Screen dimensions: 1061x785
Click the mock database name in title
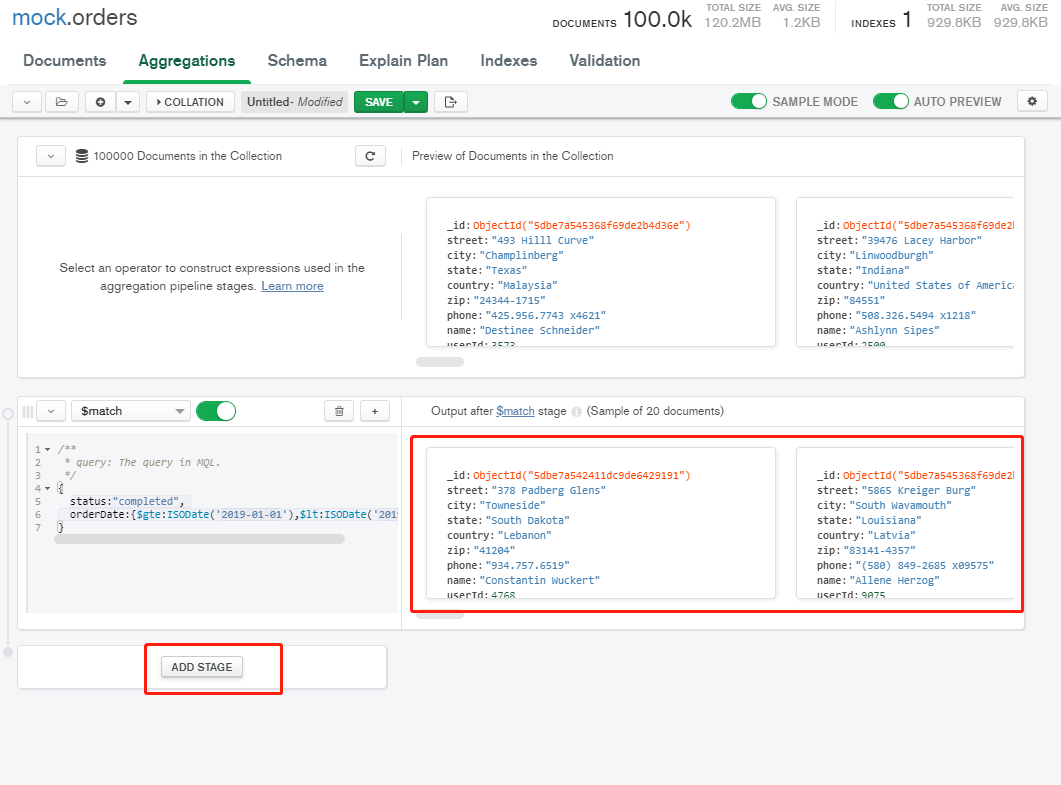39,18
